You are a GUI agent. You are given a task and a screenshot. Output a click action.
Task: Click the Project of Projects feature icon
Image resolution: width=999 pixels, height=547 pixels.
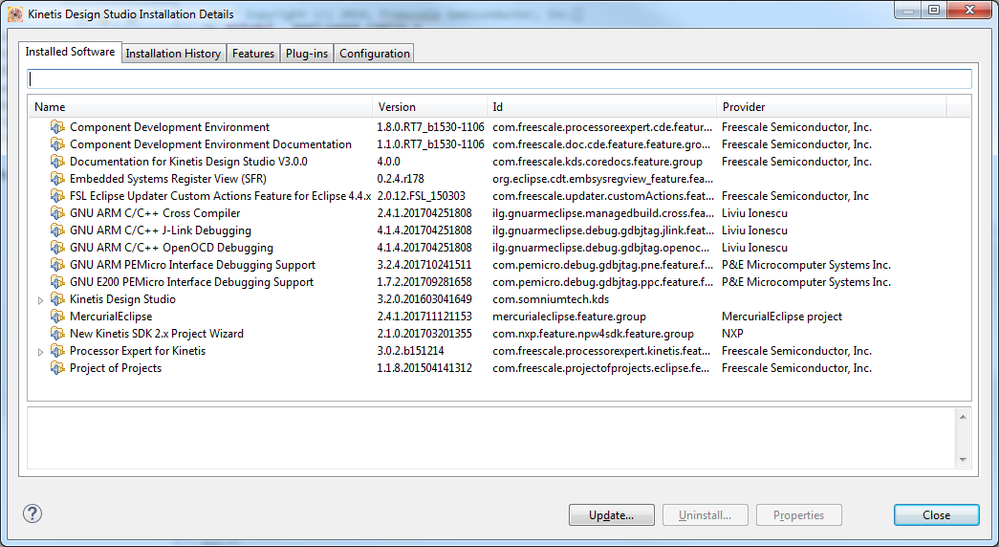57,368
